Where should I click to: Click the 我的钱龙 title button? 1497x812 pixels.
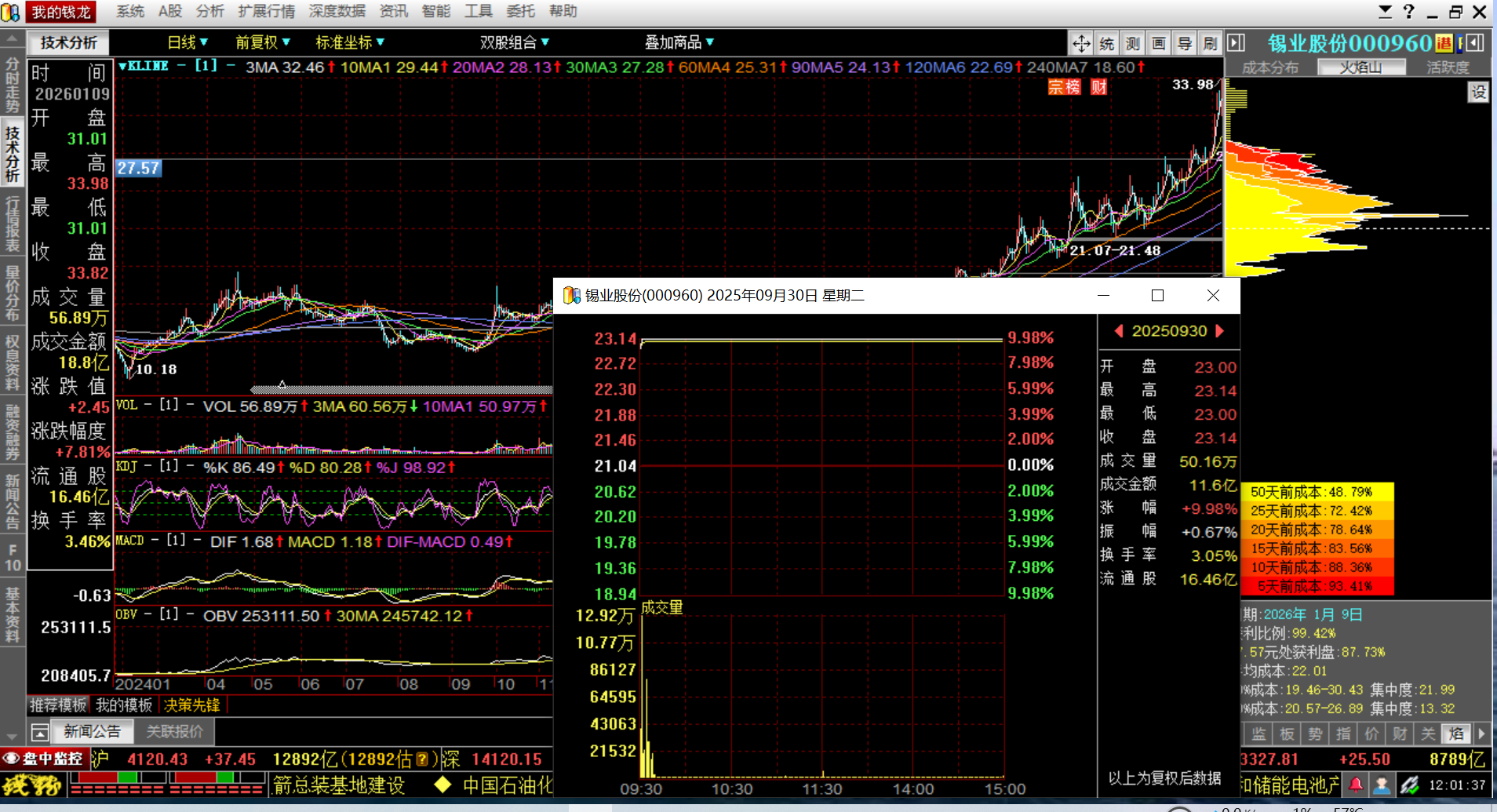(x=61, y=12)
